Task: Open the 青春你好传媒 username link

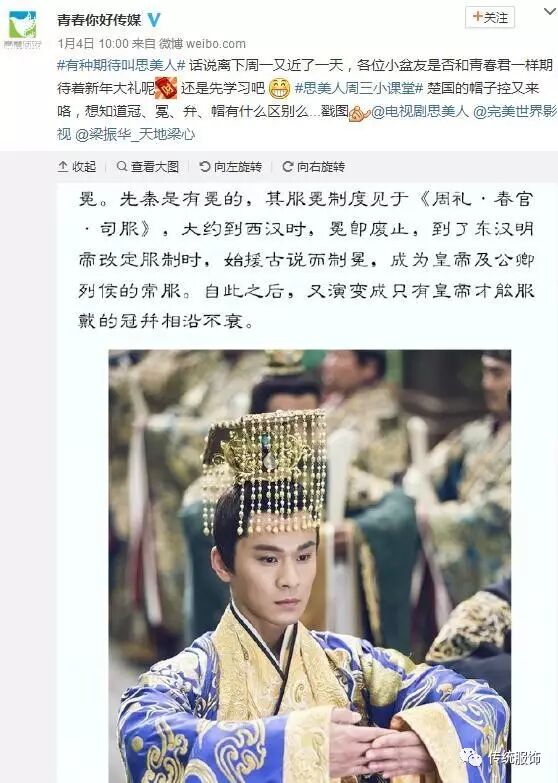Action: click(99, 20)
